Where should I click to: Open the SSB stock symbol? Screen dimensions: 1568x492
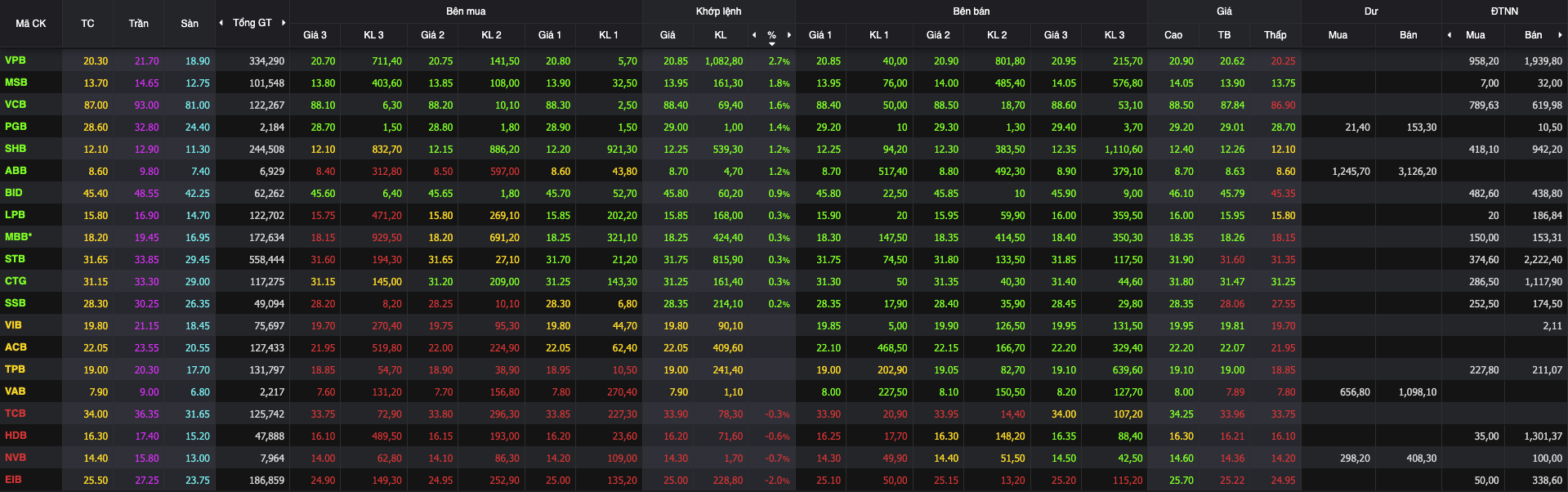pyautogui.click(x=16, y=303)
